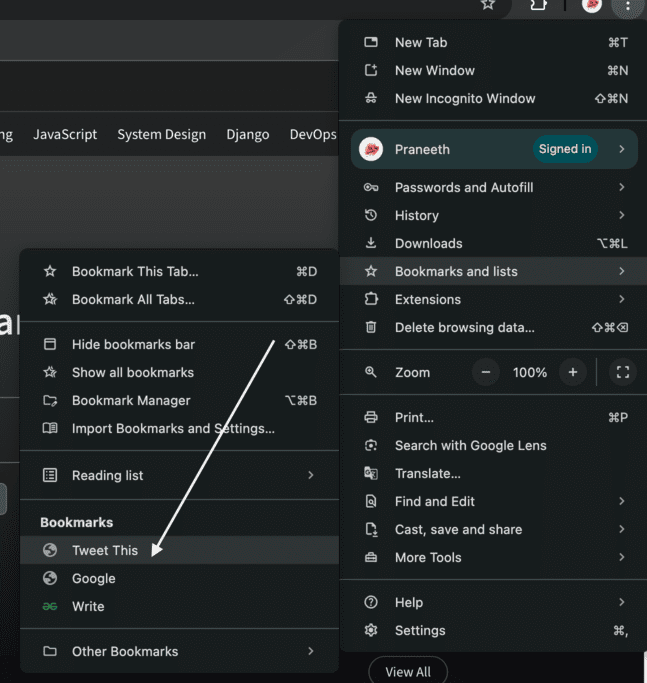Open the Google bookmark
This screenshot has width=647, height=683.
tap(93, 578)
